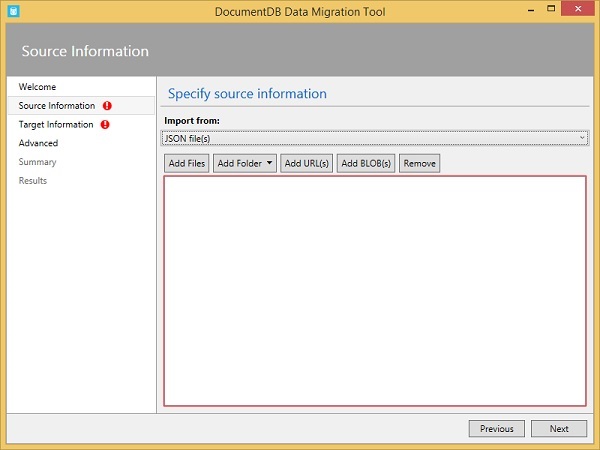Switch to the Target Information step

click(56, 125)
